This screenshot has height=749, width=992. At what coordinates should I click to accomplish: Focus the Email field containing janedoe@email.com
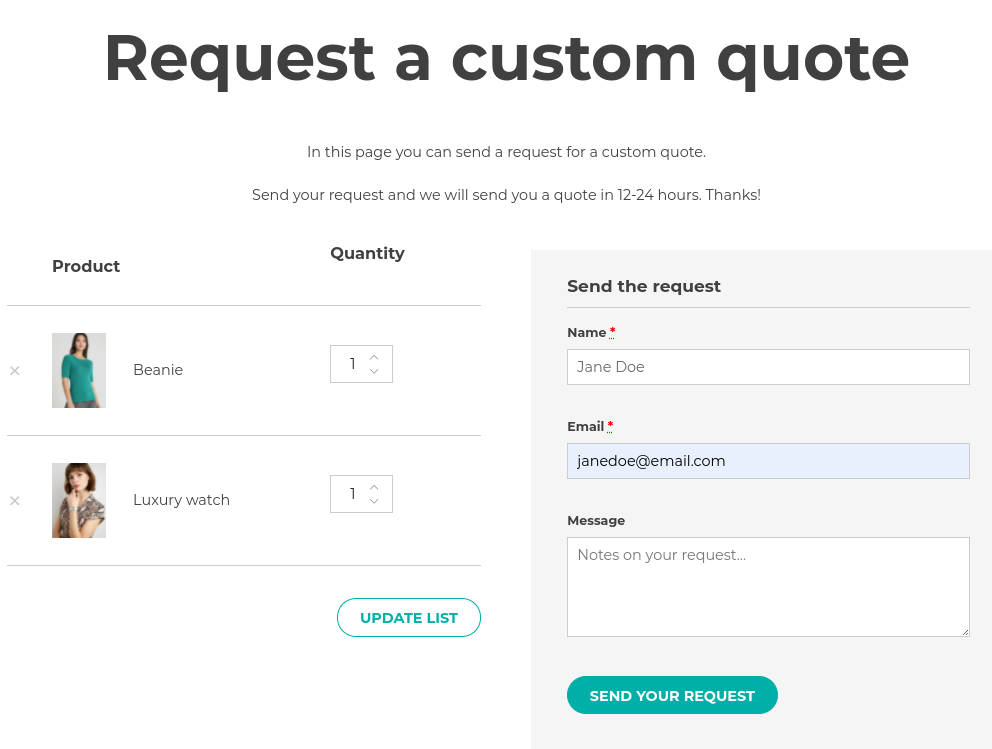(768, 461)
